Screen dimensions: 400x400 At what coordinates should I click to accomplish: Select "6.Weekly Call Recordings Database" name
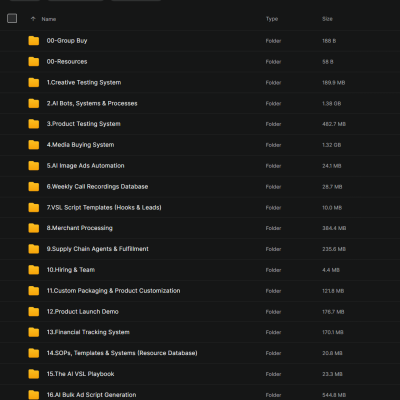97,187
